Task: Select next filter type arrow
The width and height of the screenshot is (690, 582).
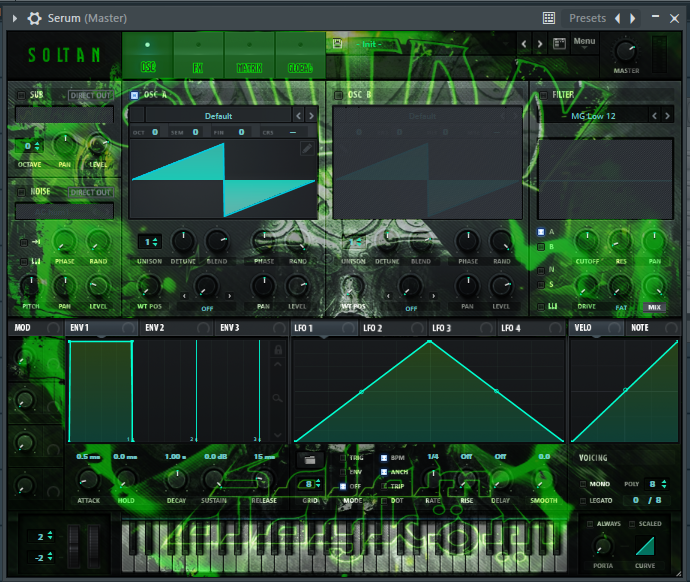Action: [x=667, y=116]
